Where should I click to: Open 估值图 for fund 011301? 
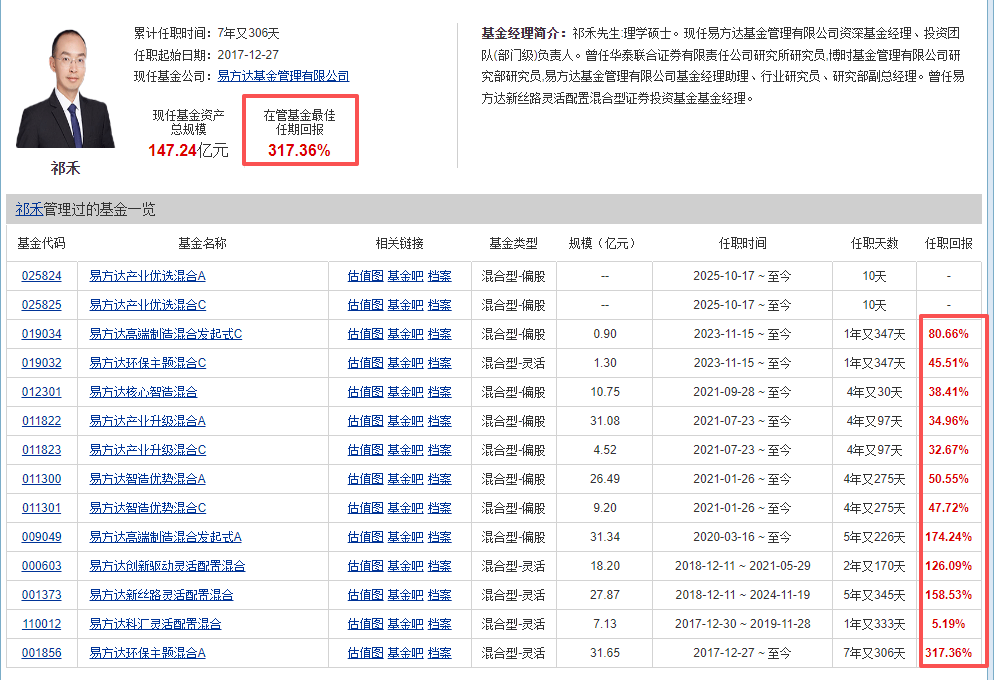coord(366,508)
